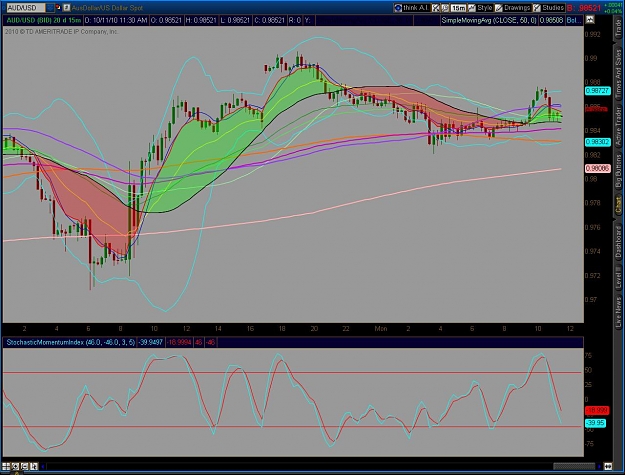The height and width of the screenshot is (475, 625).
Task: Click the 0.98508 moving average value
Action: point(551,20)
